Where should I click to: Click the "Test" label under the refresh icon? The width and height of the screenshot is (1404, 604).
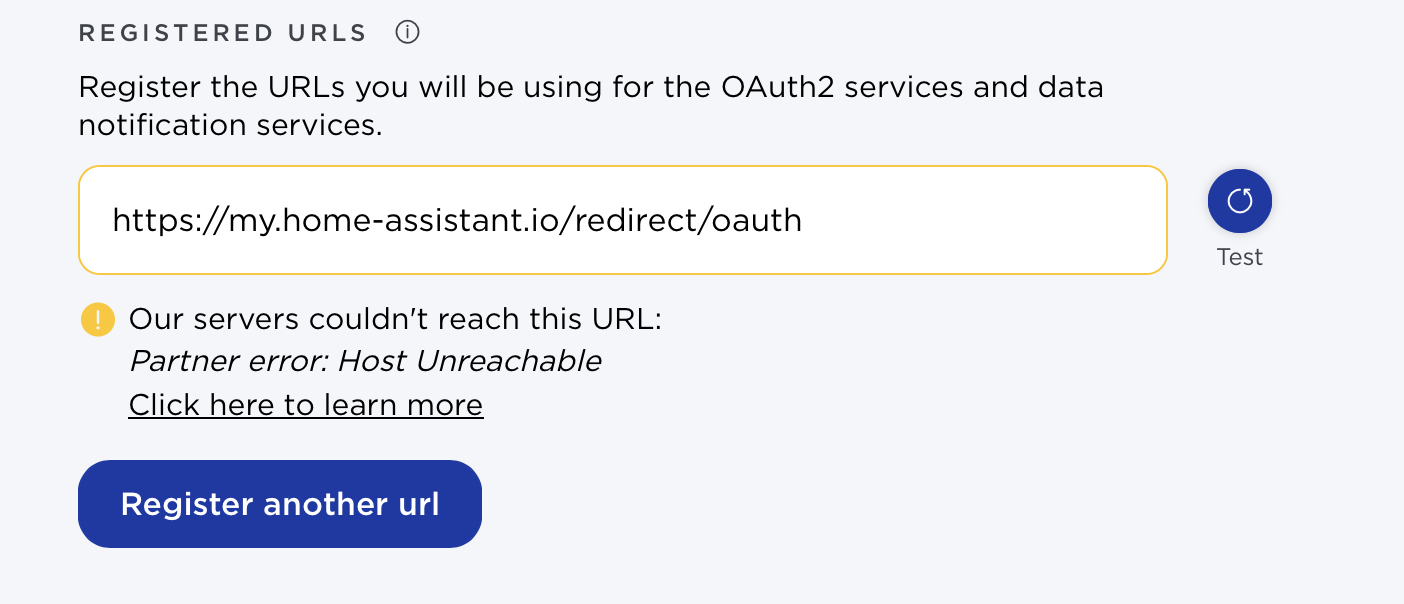tap(1240, 257)
